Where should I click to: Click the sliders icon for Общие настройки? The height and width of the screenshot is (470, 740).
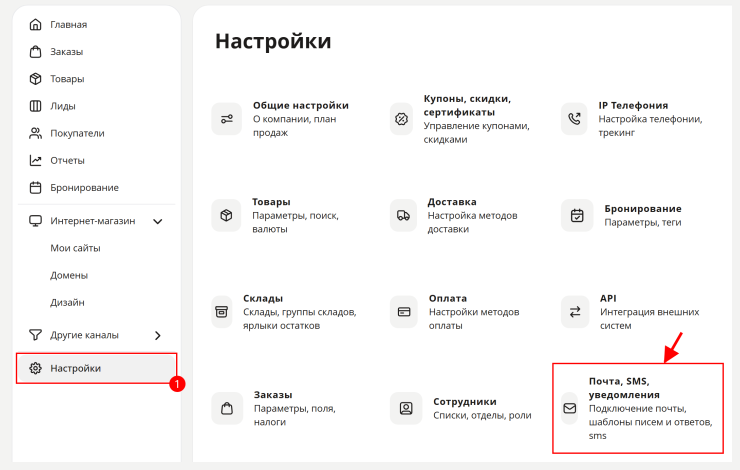point(227,119)
